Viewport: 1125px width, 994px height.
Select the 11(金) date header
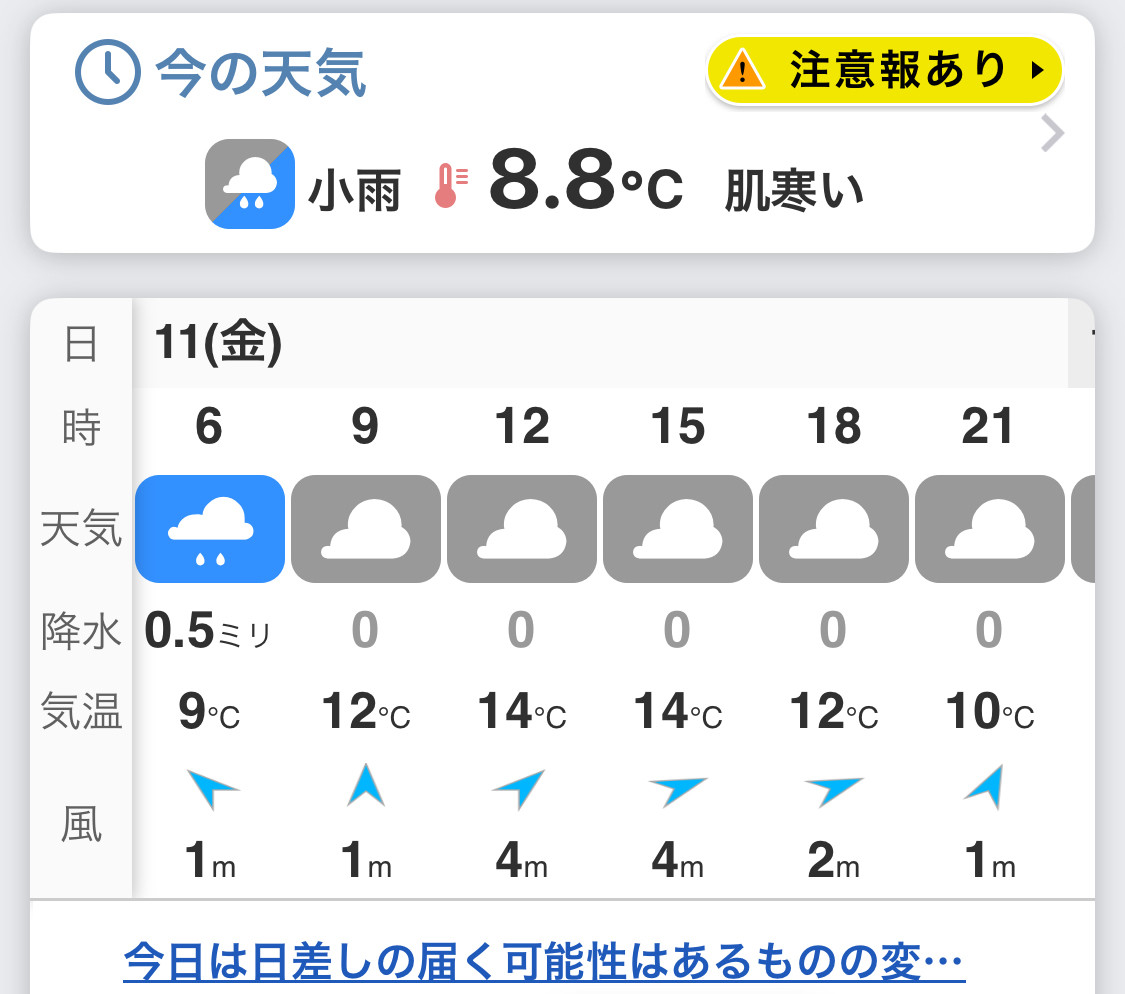tap(218, 343)
